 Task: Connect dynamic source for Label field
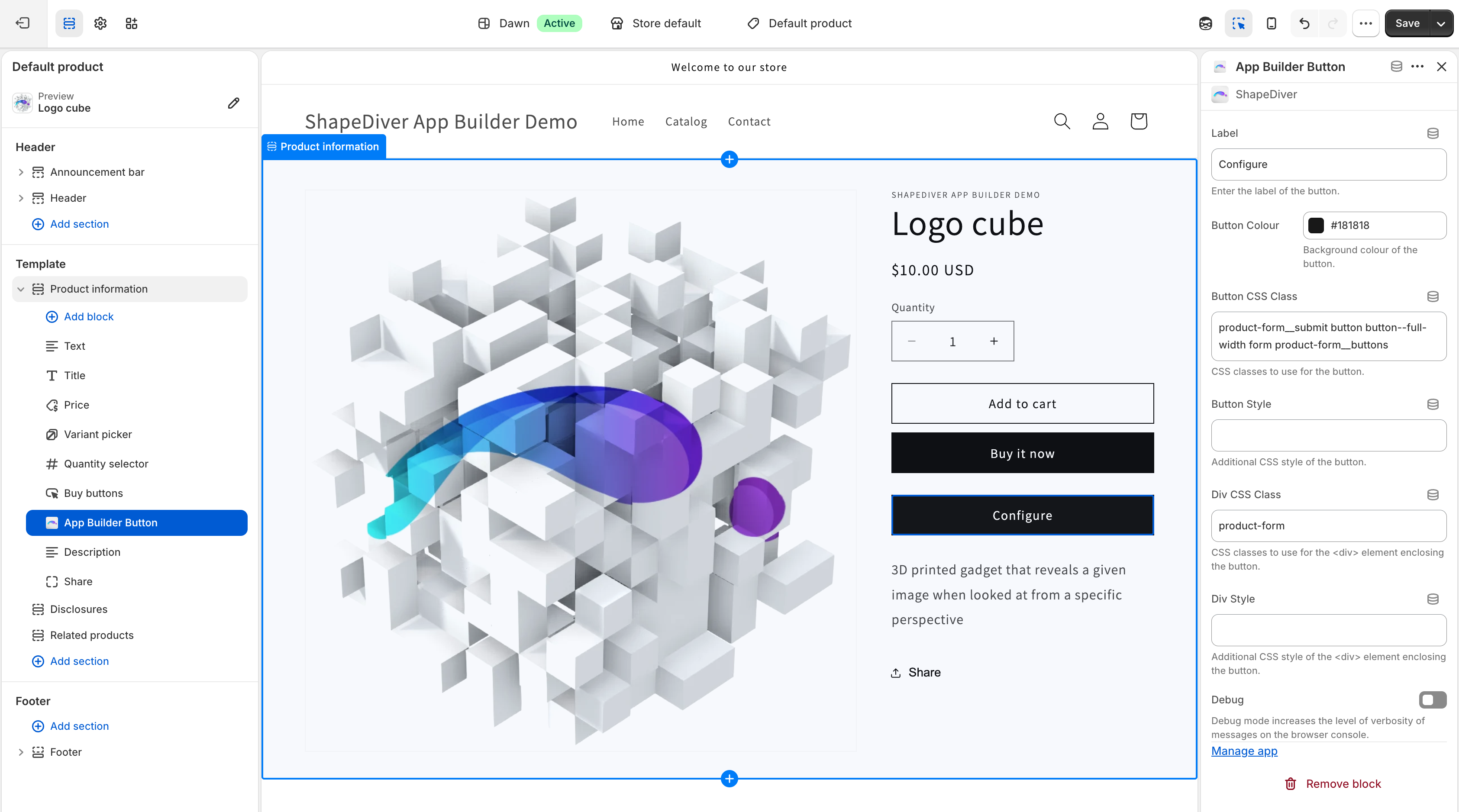point(1433,133)
